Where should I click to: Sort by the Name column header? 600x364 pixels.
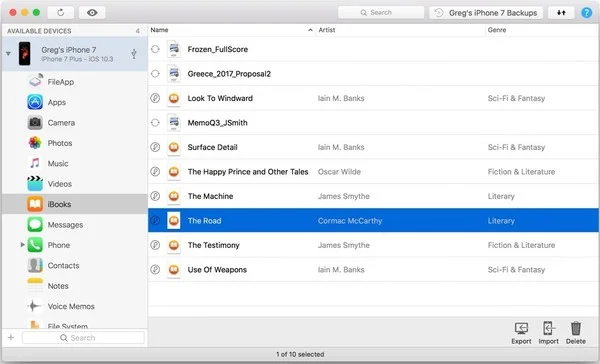coord(232,30)
